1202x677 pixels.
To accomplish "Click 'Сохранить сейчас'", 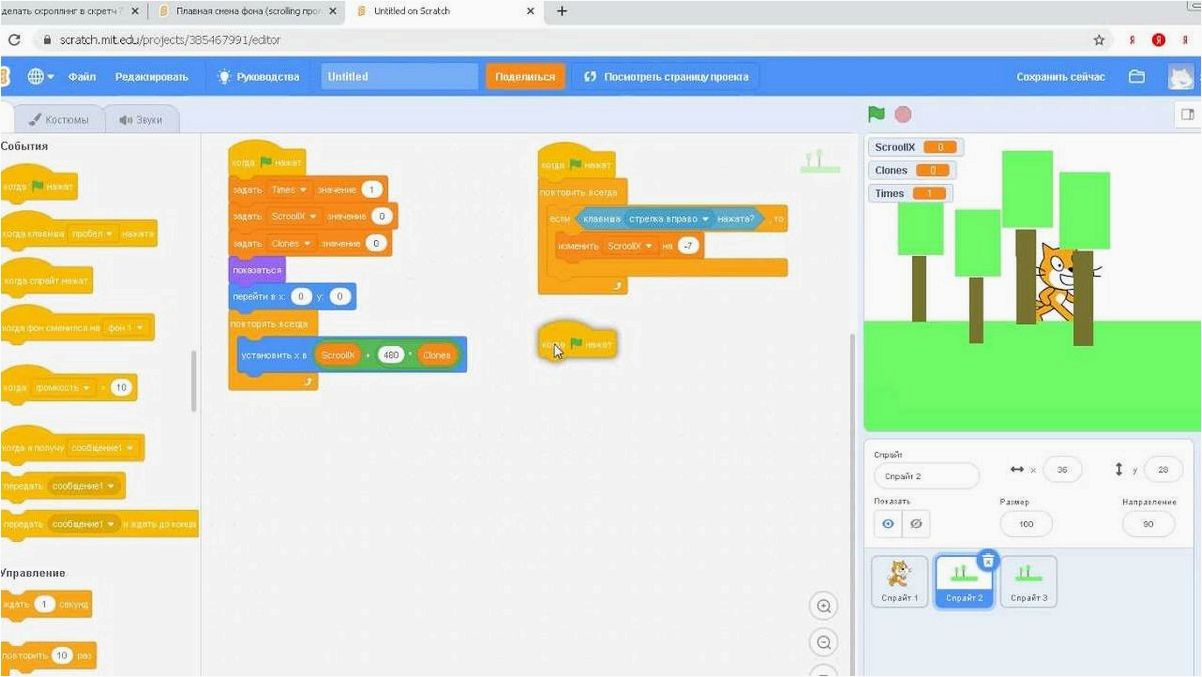I will click(x=1061, y=77).
